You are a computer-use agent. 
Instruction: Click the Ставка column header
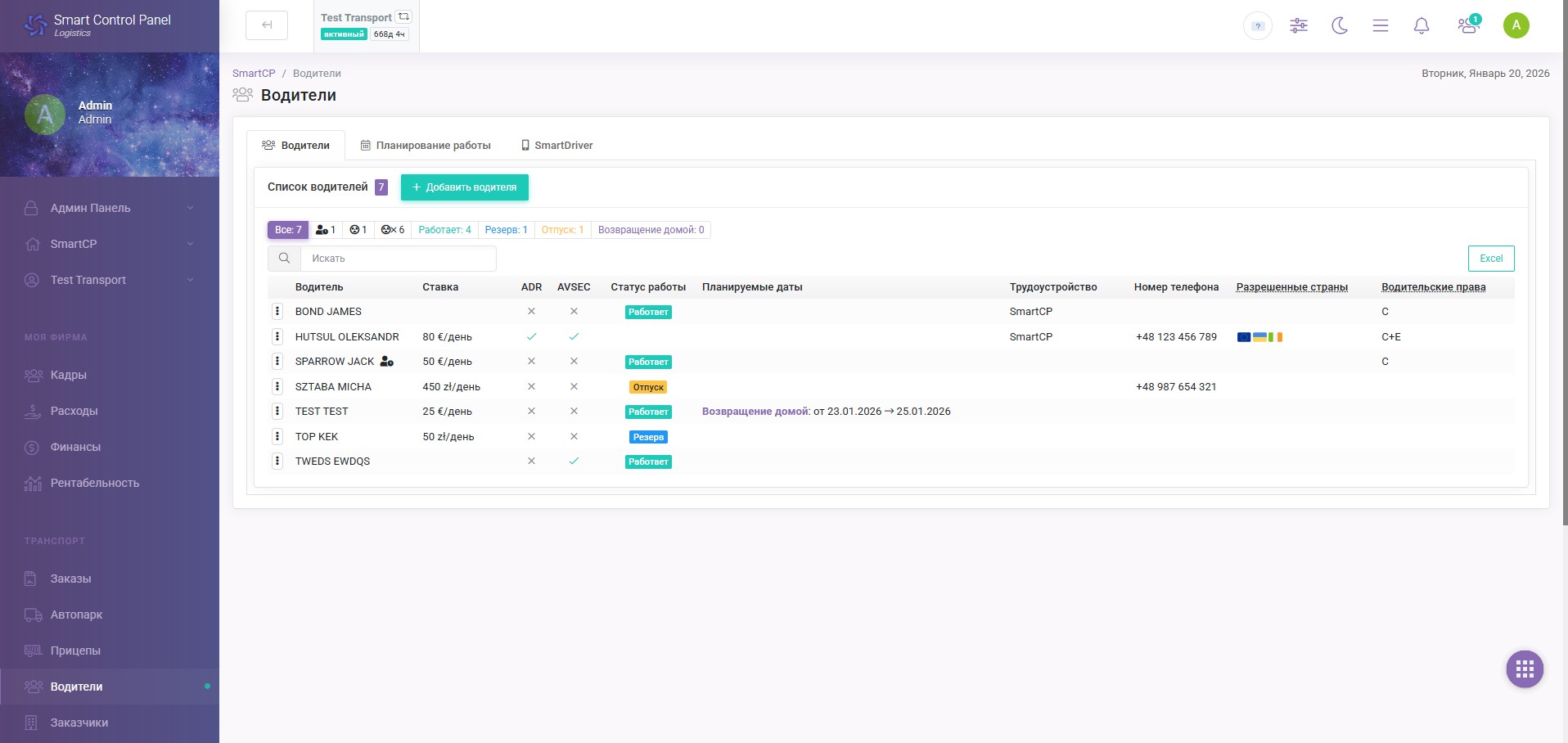(440, 287)
